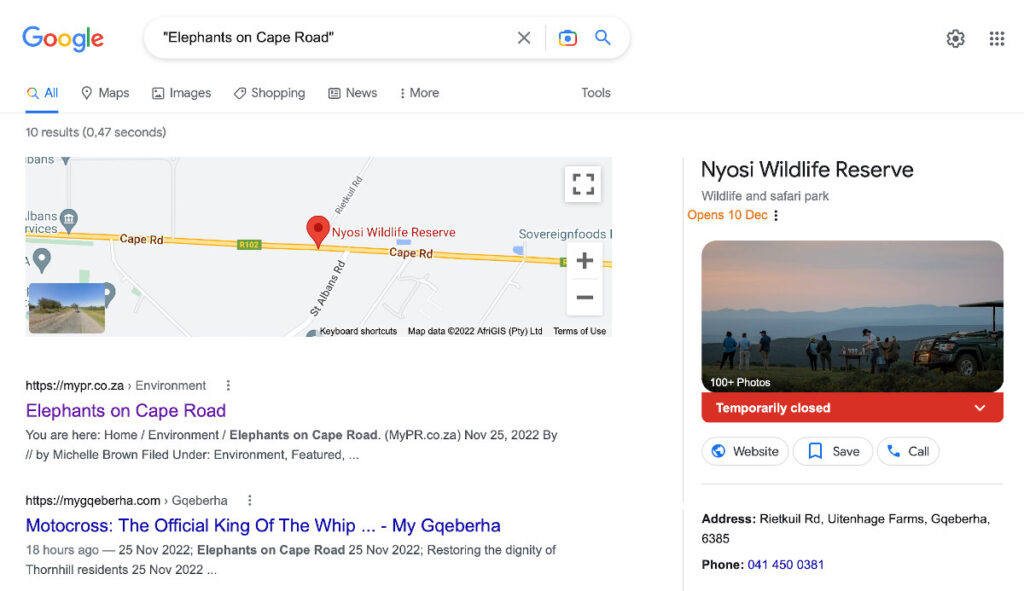The width and height of the screenshot is (1024, 591).
Task: Open options next to Opens 10 Dec
Action: 776,216
